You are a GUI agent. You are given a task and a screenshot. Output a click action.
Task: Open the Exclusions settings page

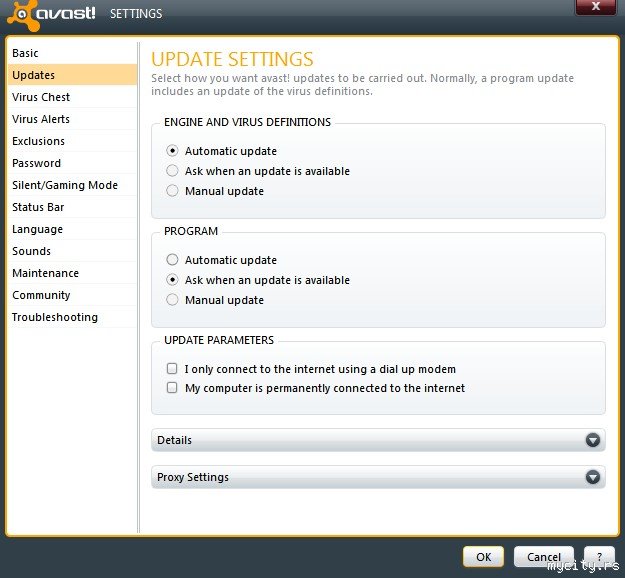(39, 141)
